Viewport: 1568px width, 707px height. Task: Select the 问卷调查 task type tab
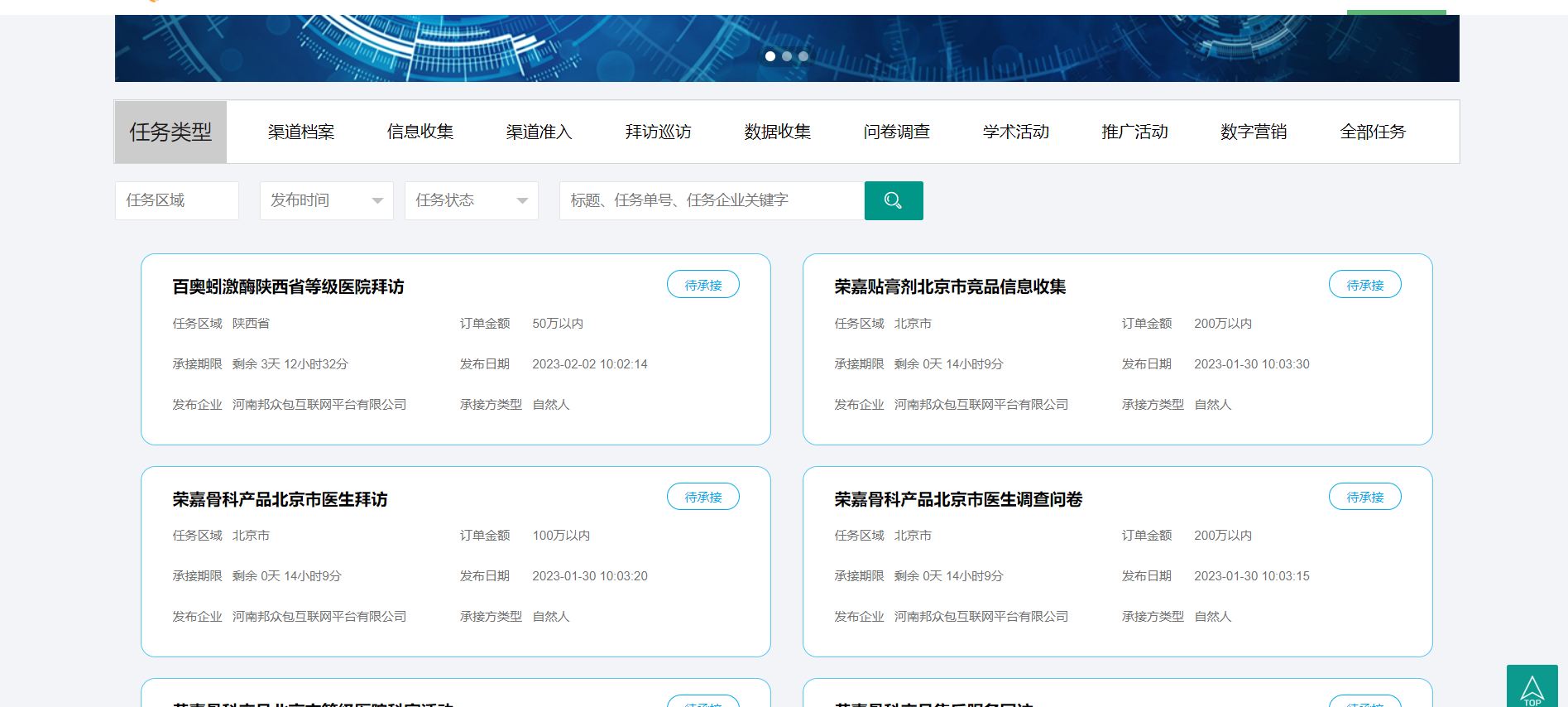897,132
